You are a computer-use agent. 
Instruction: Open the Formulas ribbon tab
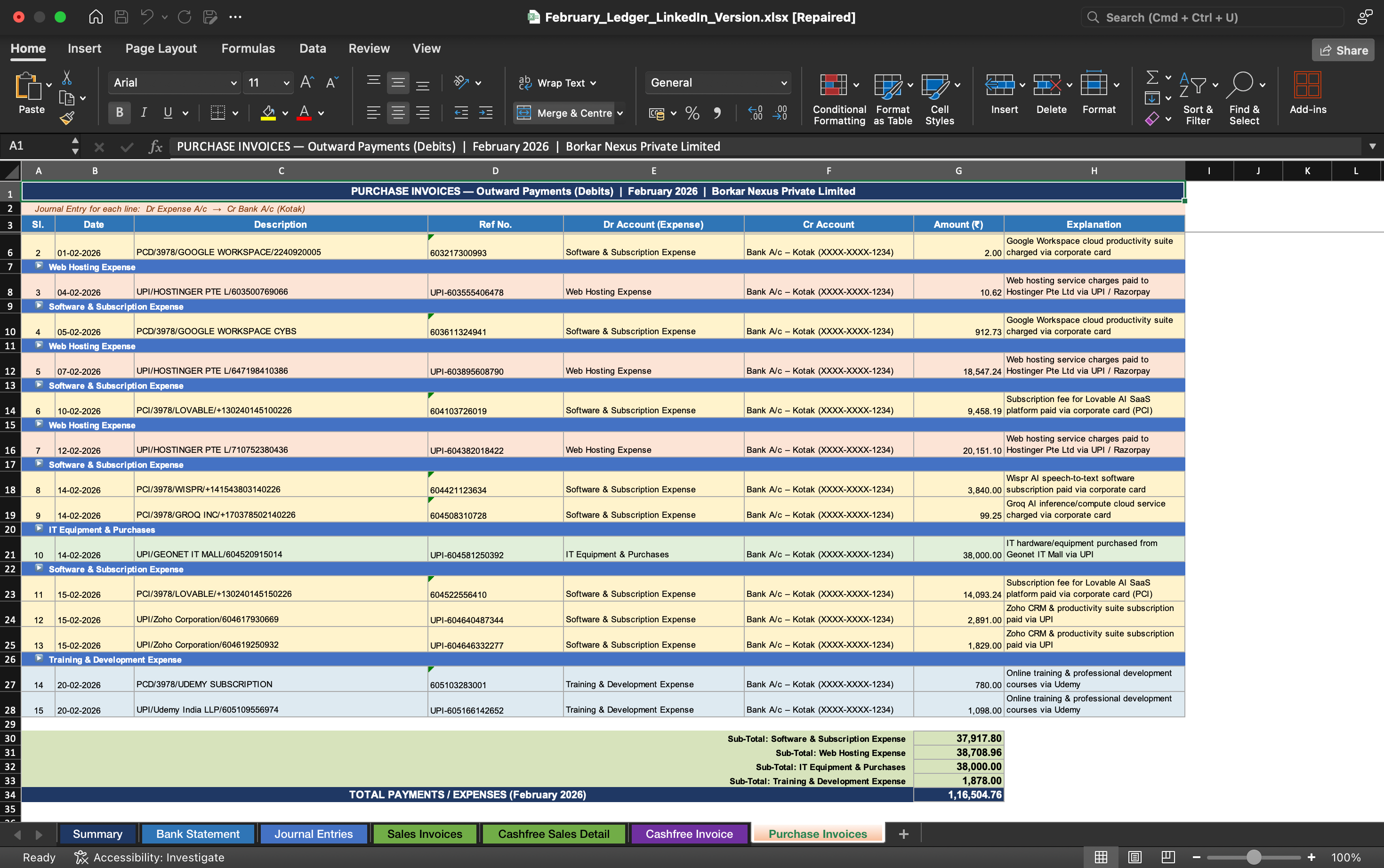(x=248, y=48)
